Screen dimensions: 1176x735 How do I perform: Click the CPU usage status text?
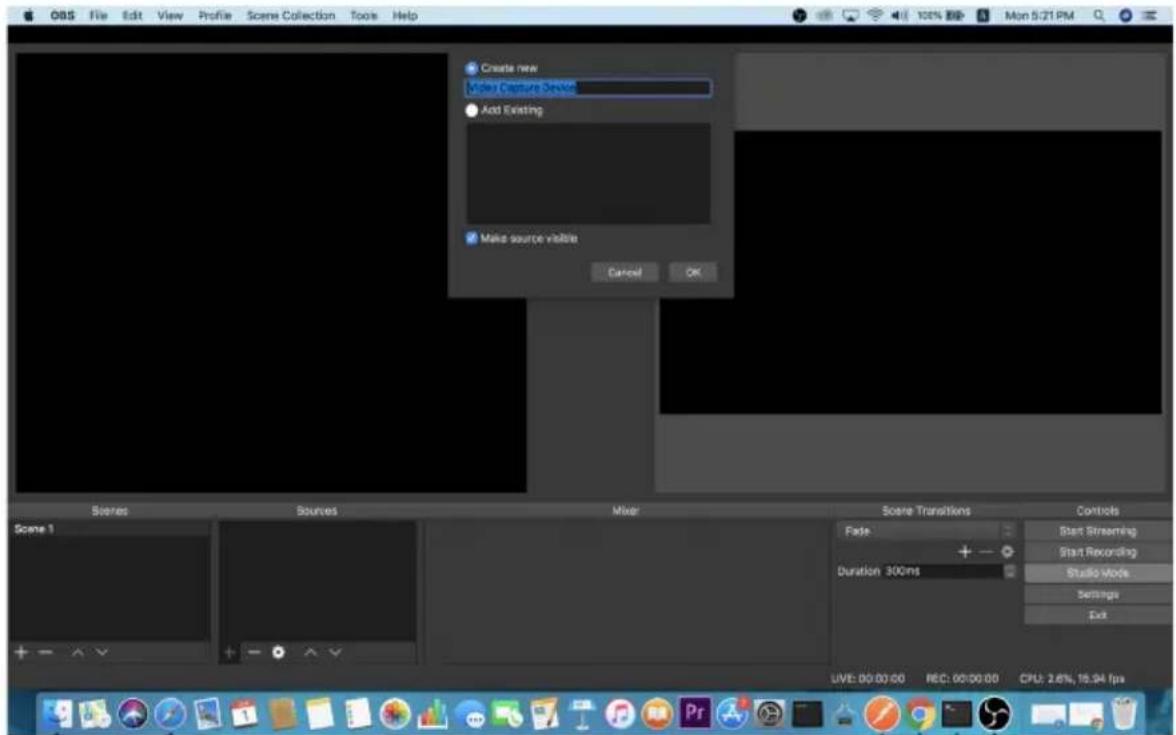[1072, 679]
